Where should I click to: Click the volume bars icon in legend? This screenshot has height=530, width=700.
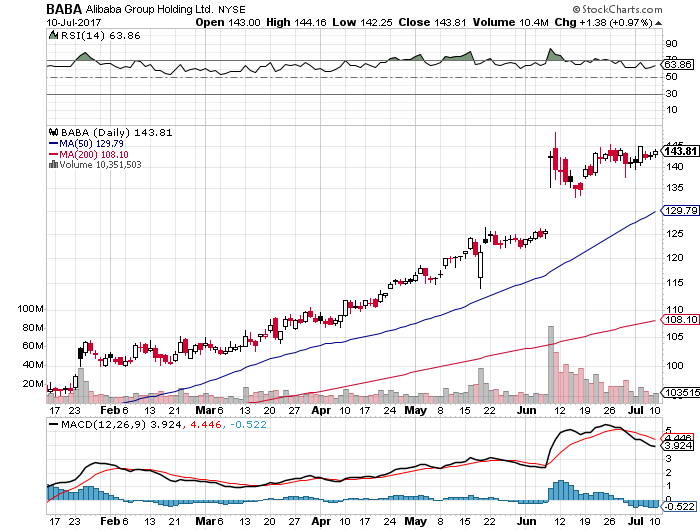[x=51, y=164]
